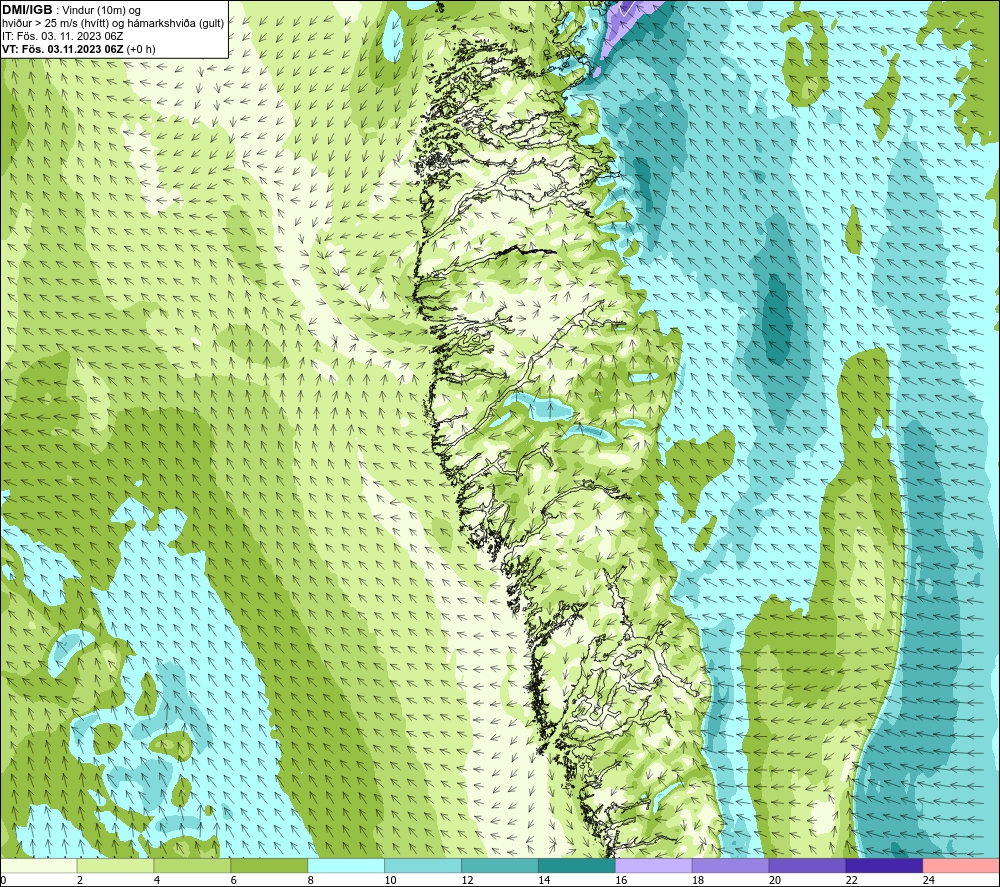Click the legend scale label '16'
Screen dimensions: 1000x887
pyautogui.click(x=621, y=880)
